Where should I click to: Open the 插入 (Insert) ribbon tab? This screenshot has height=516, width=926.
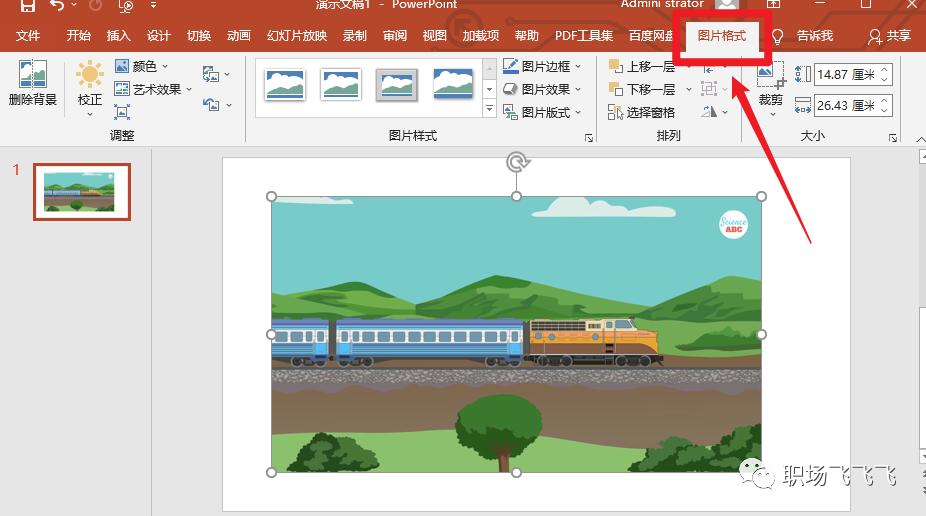[118, 36]
